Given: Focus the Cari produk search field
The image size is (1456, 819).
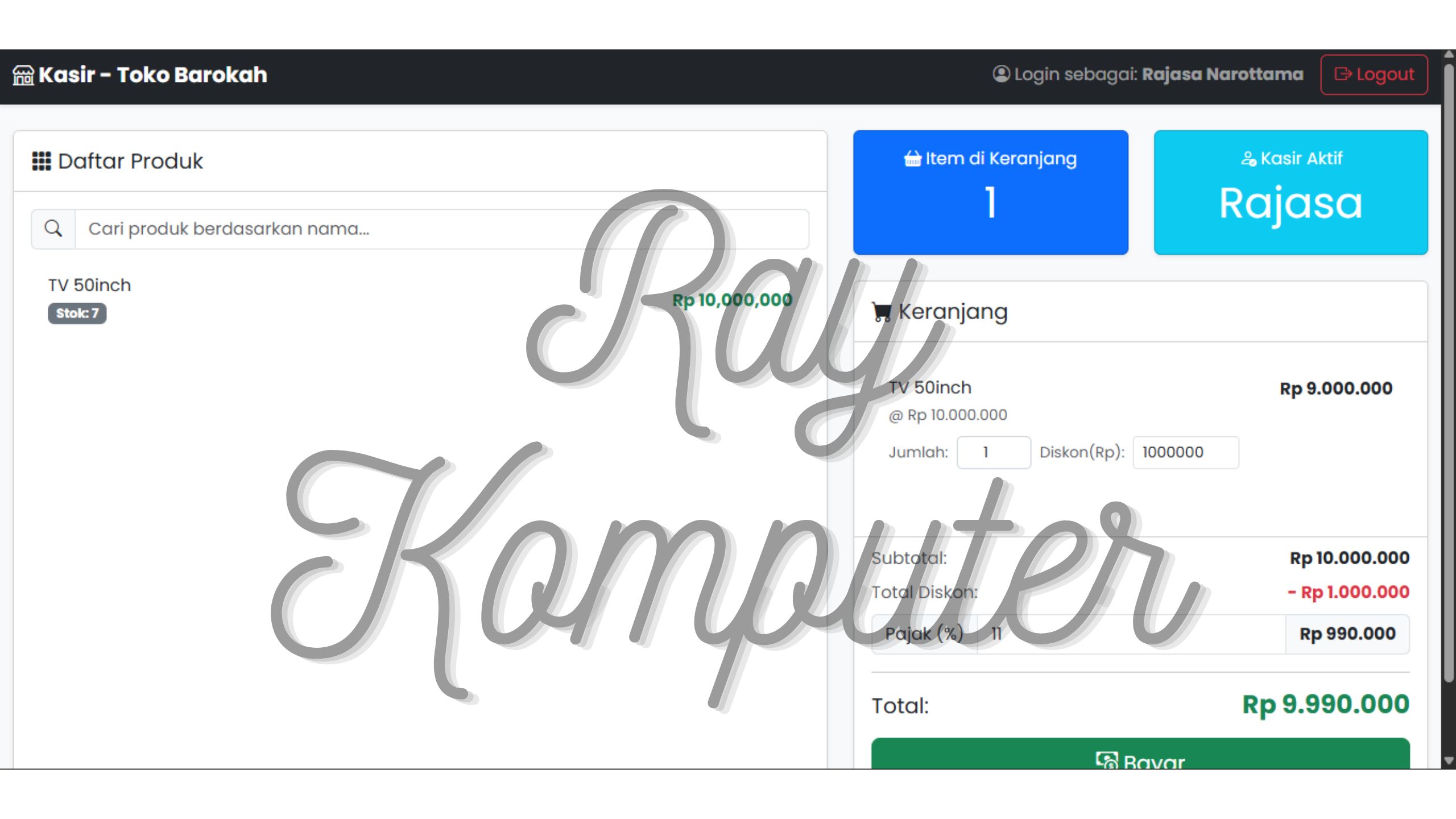Looking at the screenshot, I should [x=442, y=229].
